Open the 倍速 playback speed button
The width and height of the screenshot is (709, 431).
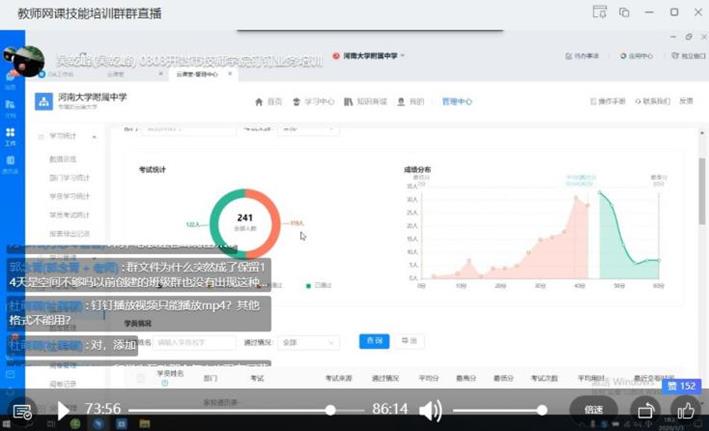coord(593,410)
